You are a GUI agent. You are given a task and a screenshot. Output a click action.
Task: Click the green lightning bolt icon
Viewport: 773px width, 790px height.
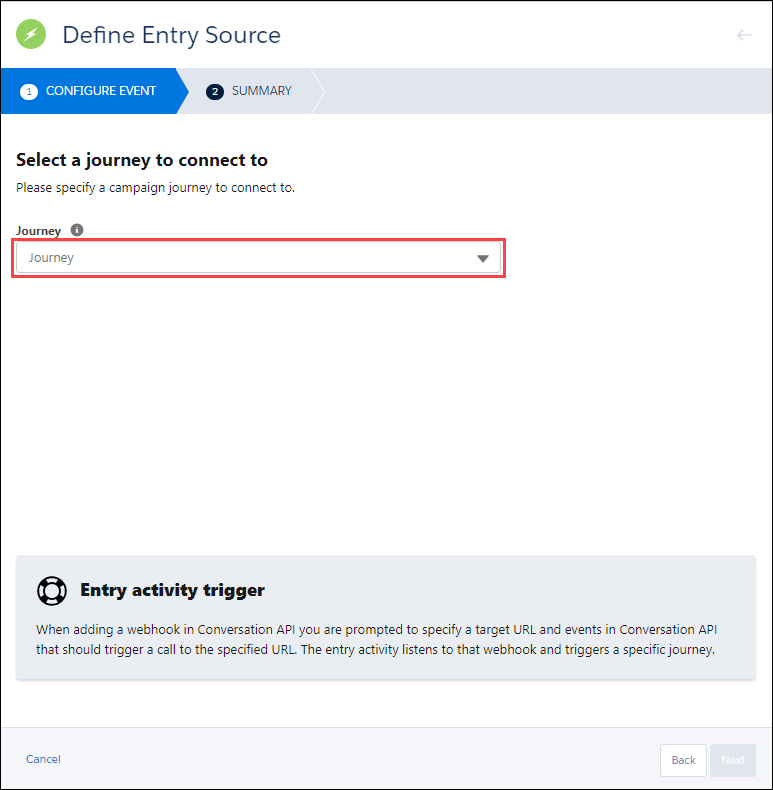32,35
